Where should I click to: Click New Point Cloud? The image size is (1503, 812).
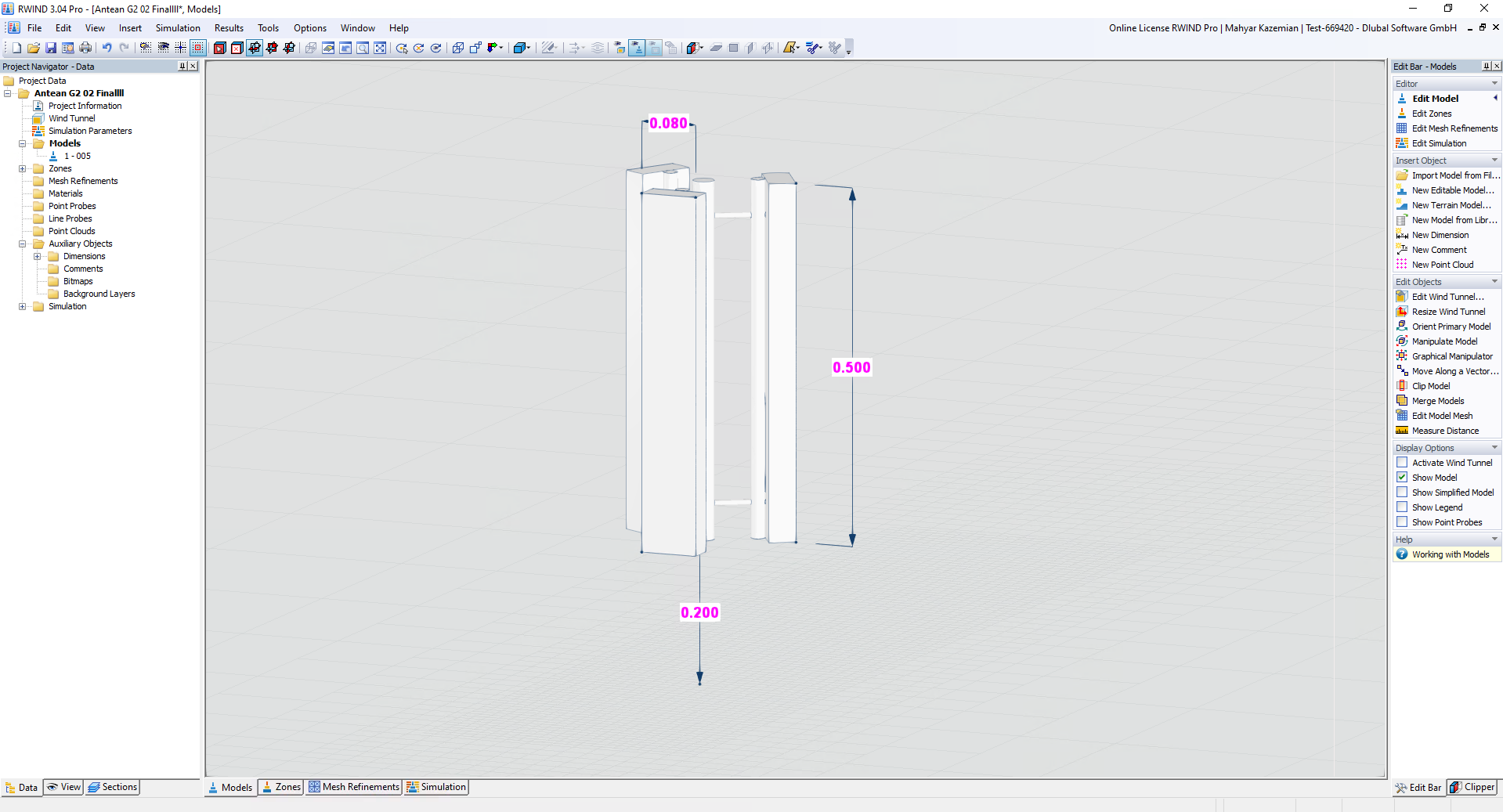tap(1442, 265)
